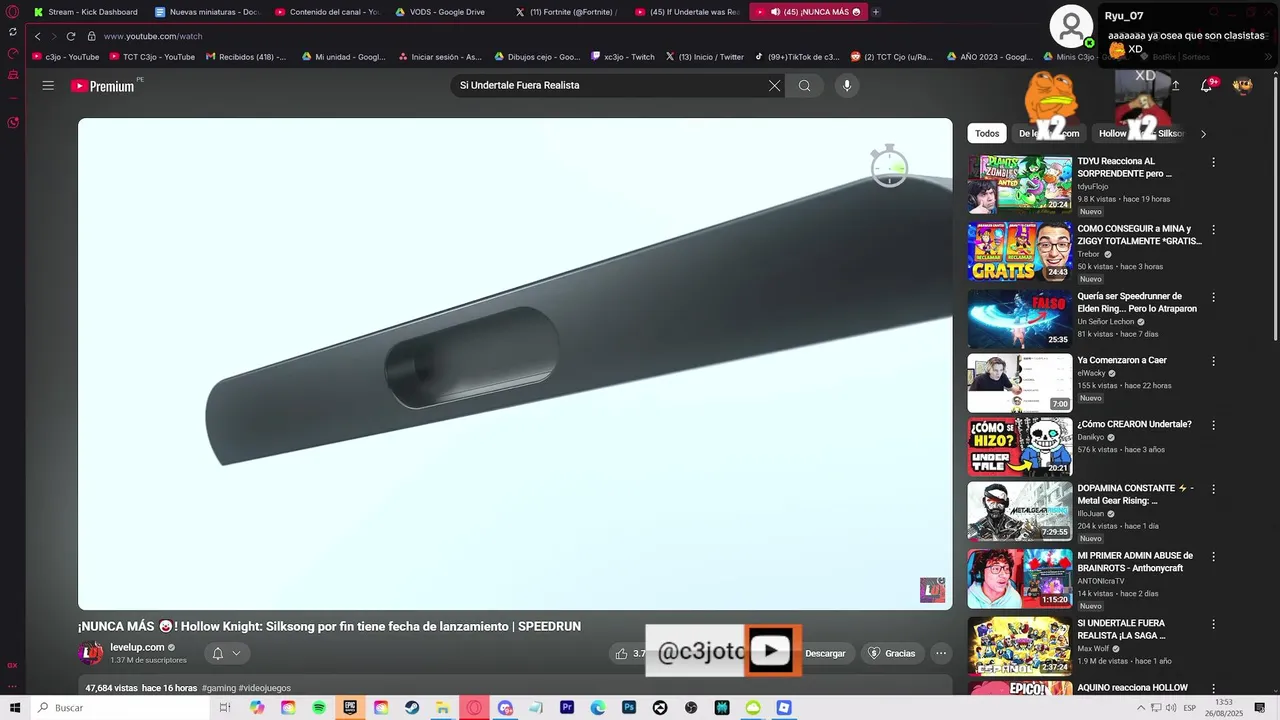Open YouTube notifications bell in header
The image size is (1280, 720).
1206,86
